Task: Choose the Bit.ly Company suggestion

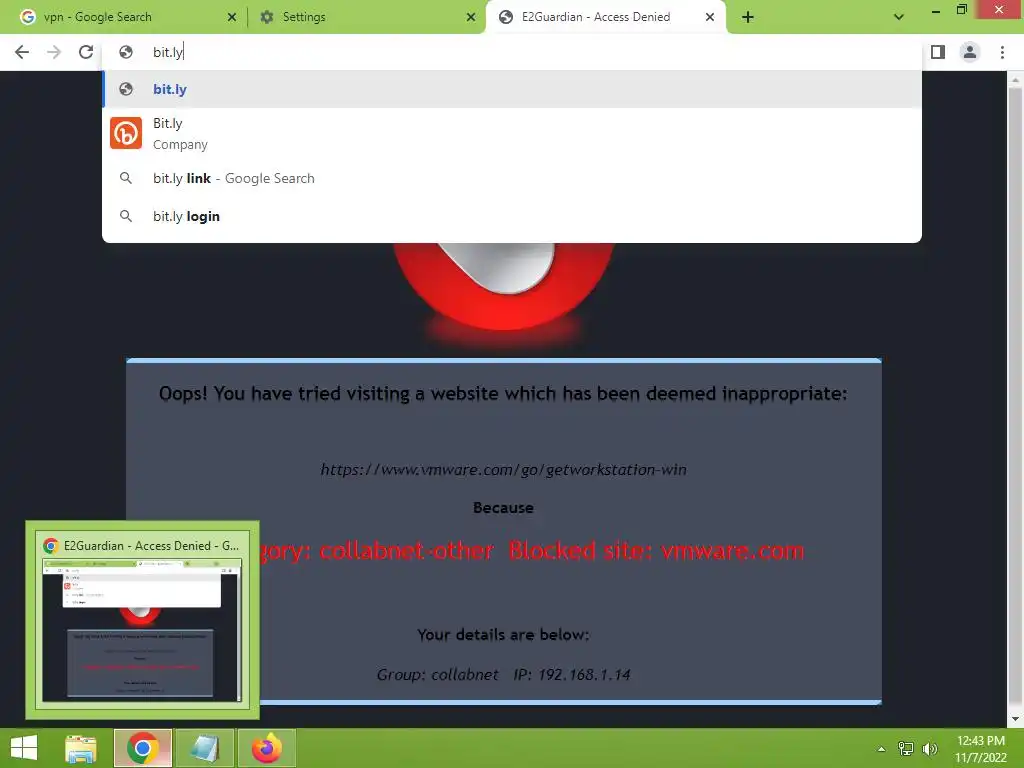Action: click(512, 133)
